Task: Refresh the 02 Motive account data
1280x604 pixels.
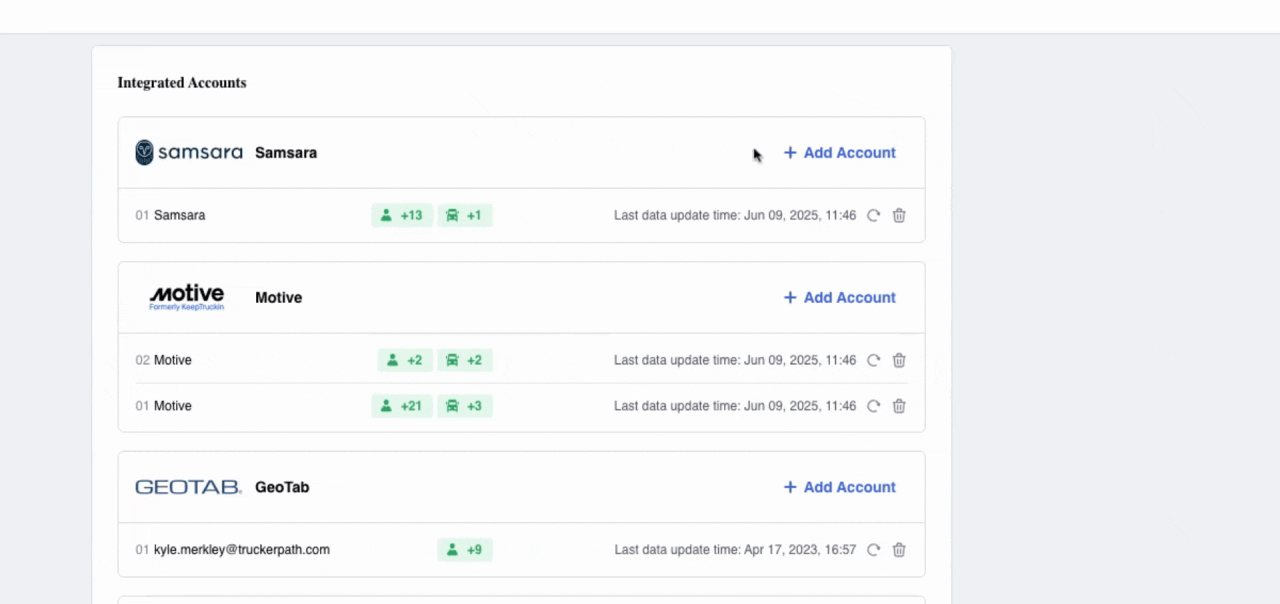Action: 873,360
